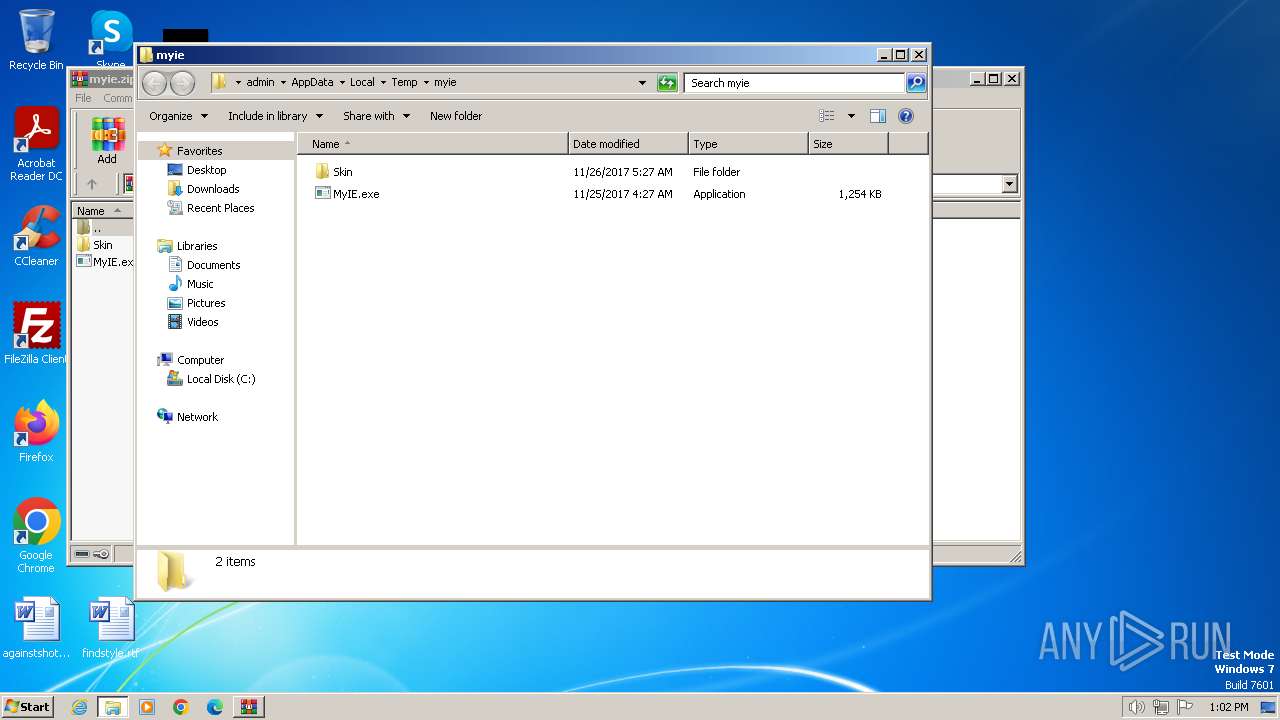
Task: Click admin in the address breadcrumb
Action: click(260, 83)
